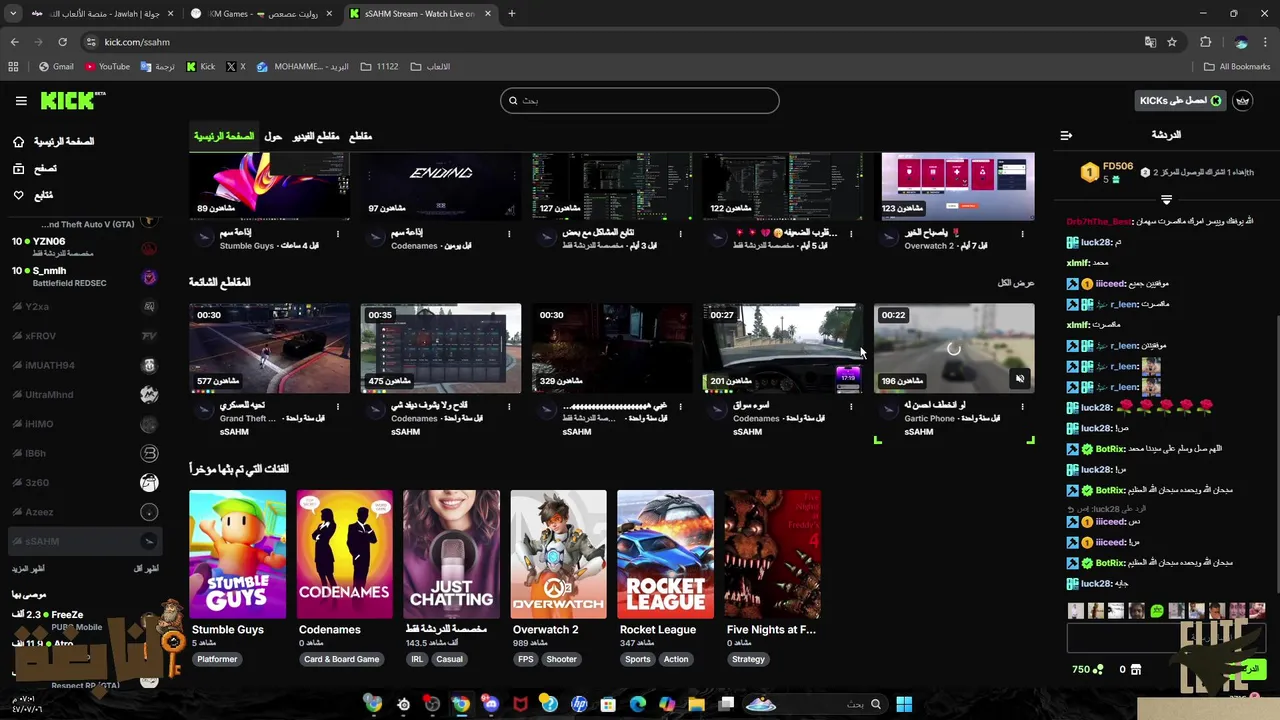Click in the Kick search box
Screen dimensions: 1280x720
[640, 100]
